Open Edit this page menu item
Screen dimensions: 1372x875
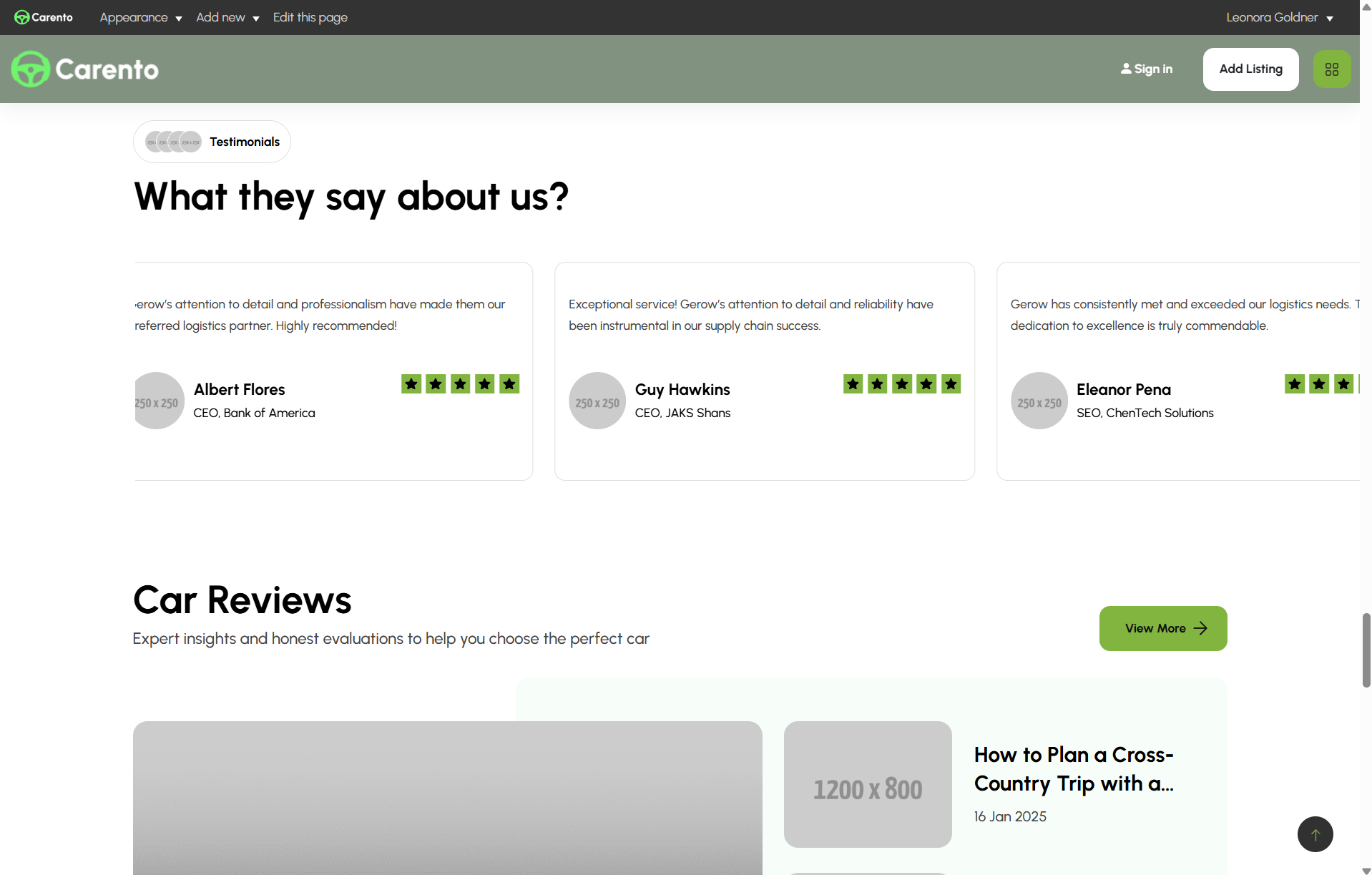pyautogui.click(x=310, y=17)
